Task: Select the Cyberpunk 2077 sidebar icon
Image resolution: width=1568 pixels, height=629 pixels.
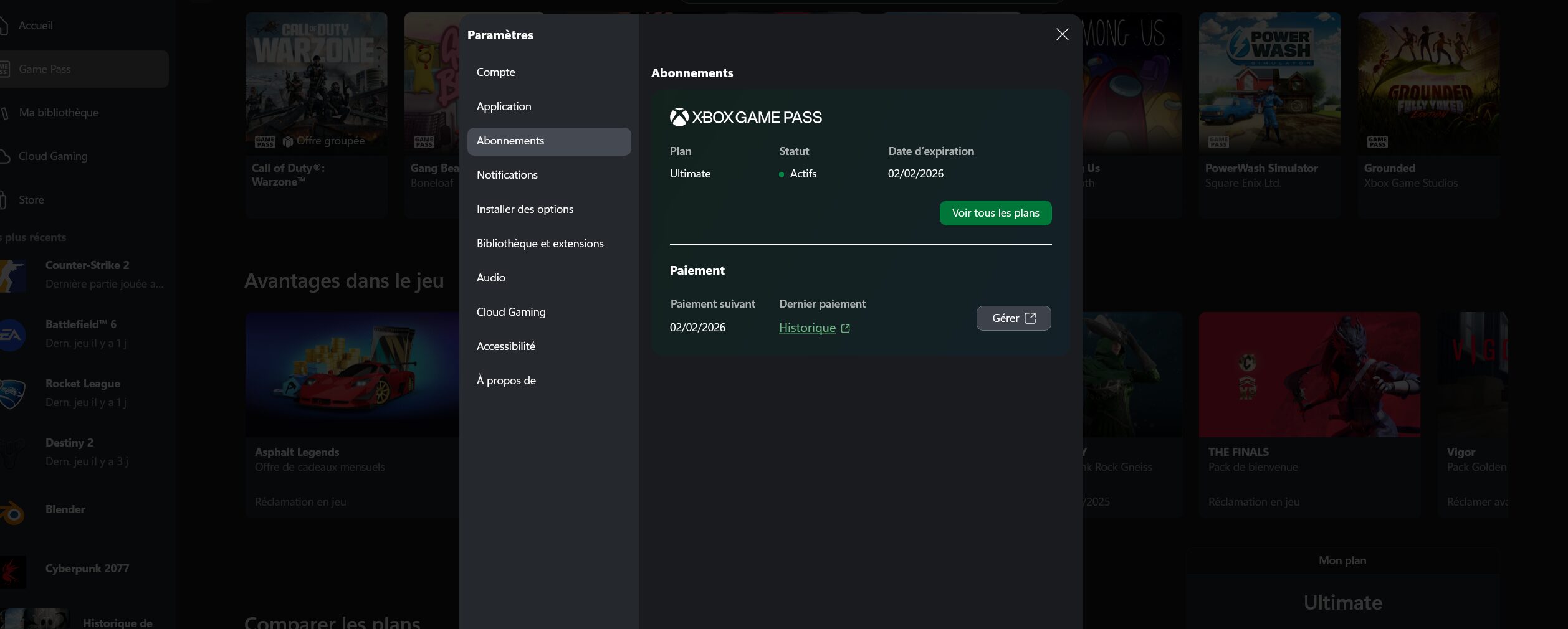Action: point(12,572)
